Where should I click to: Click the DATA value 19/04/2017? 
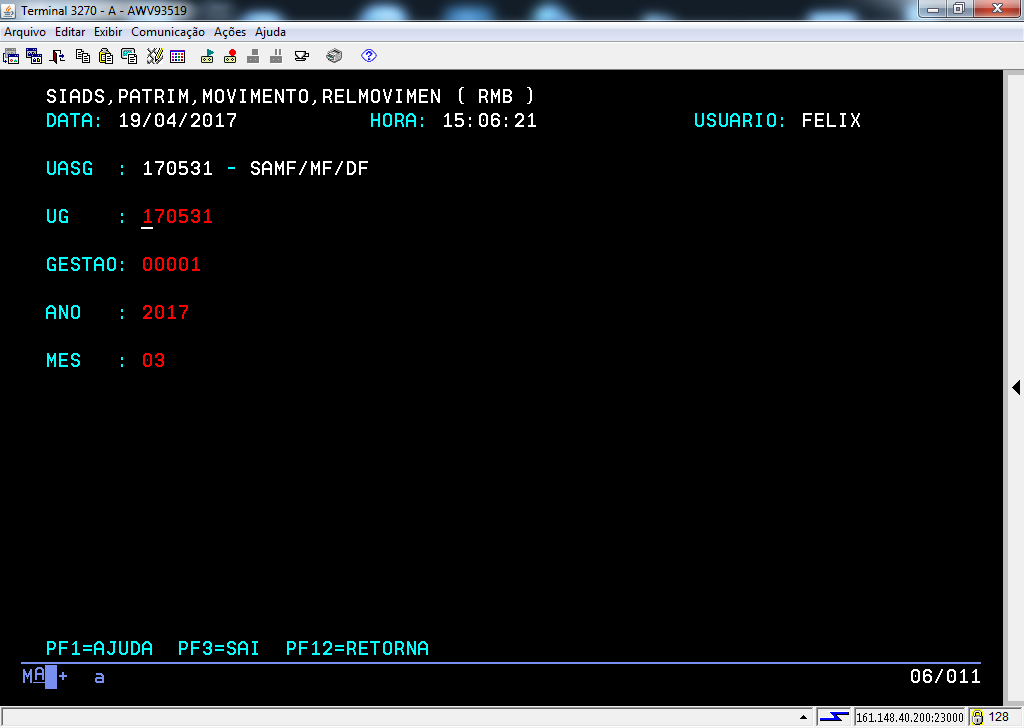point(178,121)
